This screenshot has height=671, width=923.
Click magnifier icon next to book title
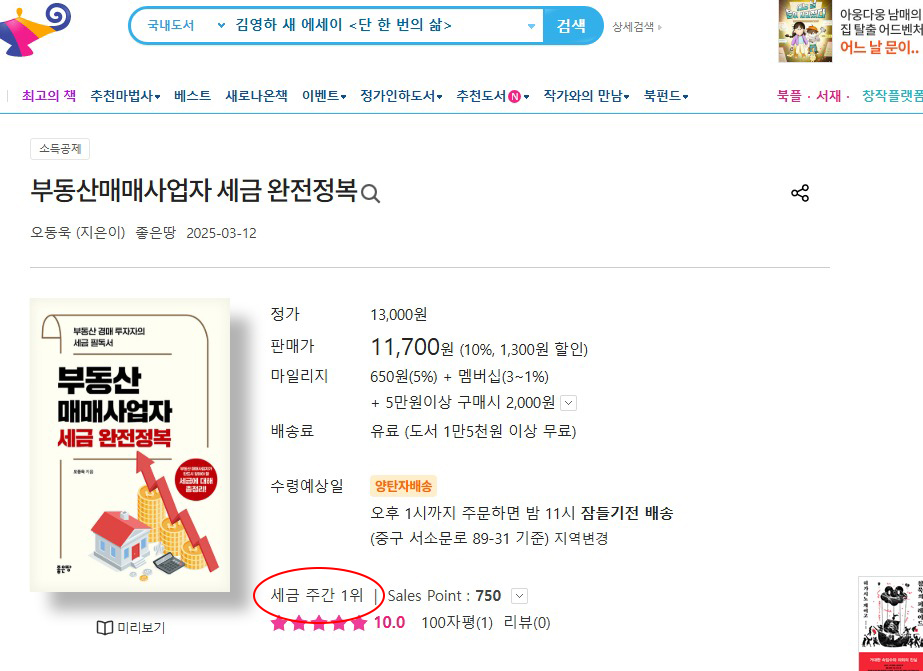coord(370,194)
